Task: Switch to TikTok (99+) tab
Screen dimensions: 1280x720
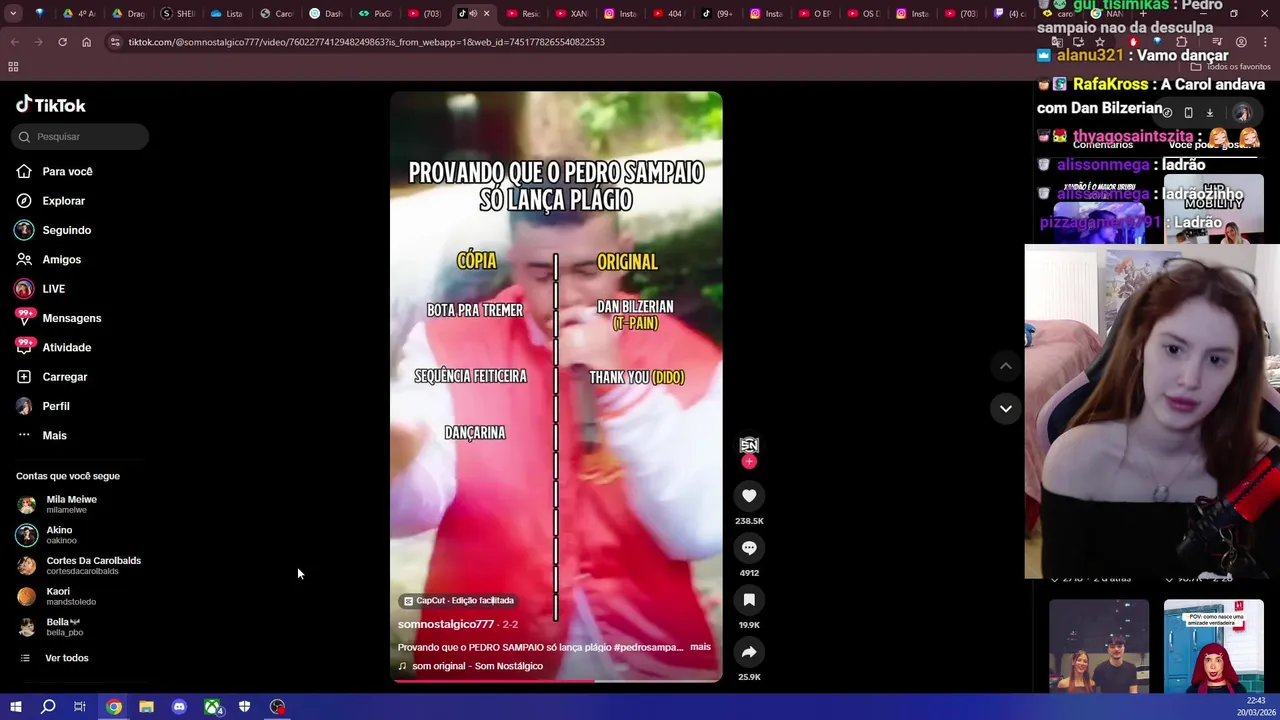Action: pyautogui.click(x=718, y=13)
